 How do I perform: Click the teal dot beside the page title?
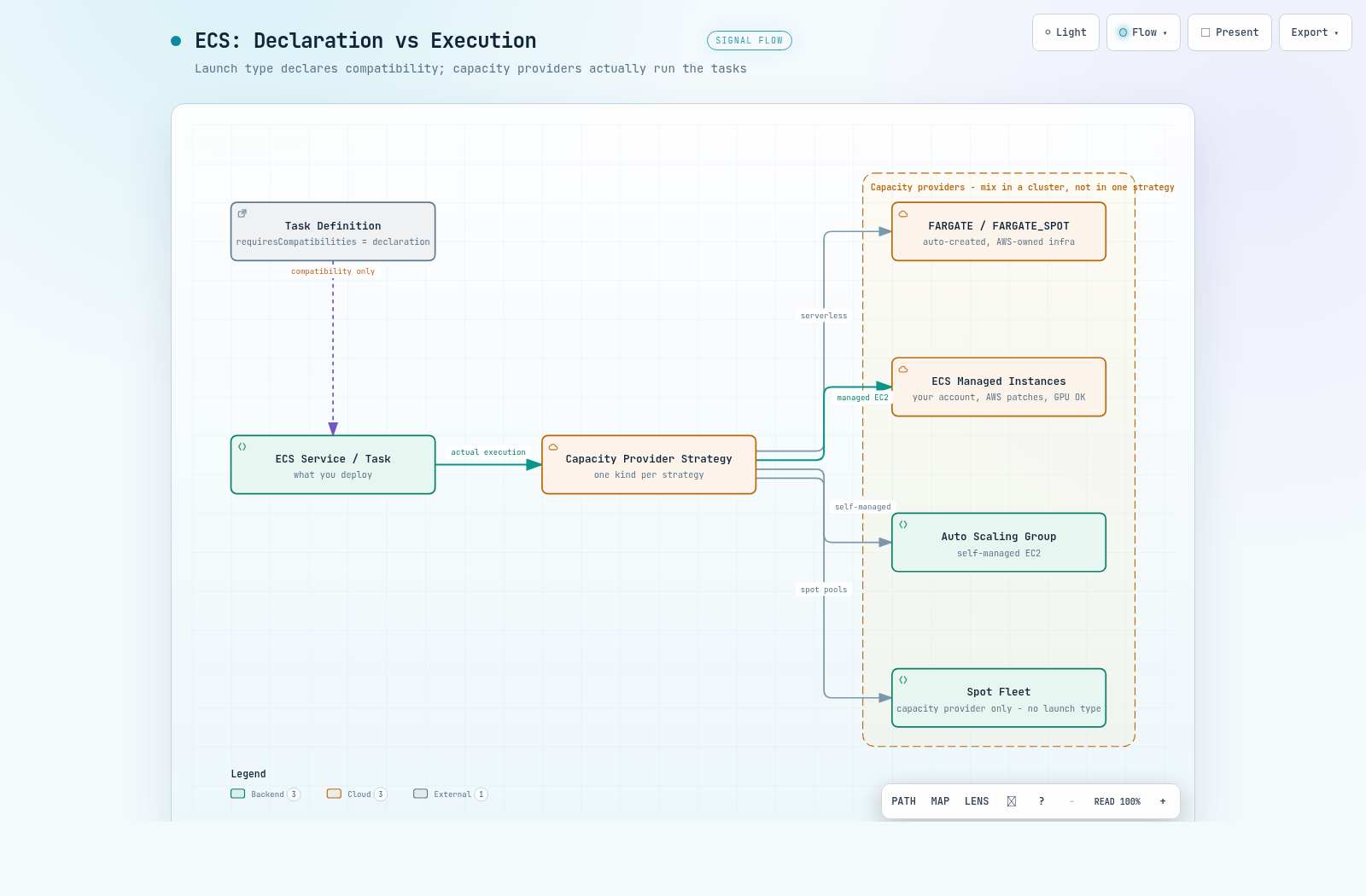tap(176, 41)
